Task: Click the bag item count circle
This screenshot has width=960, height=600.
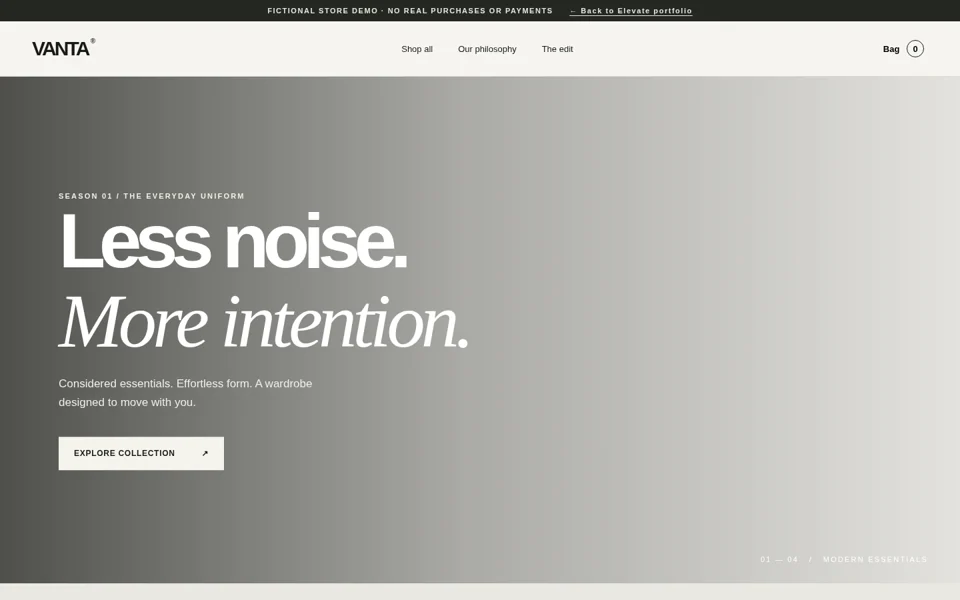Action: pos(915,49)
